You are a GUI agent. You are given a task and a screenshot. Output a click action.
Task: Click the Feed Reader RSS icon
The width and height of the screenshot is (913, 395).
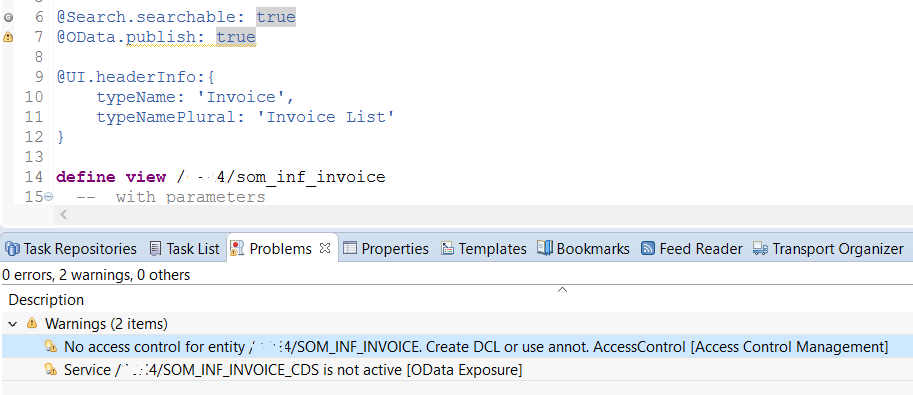[647, 249]
